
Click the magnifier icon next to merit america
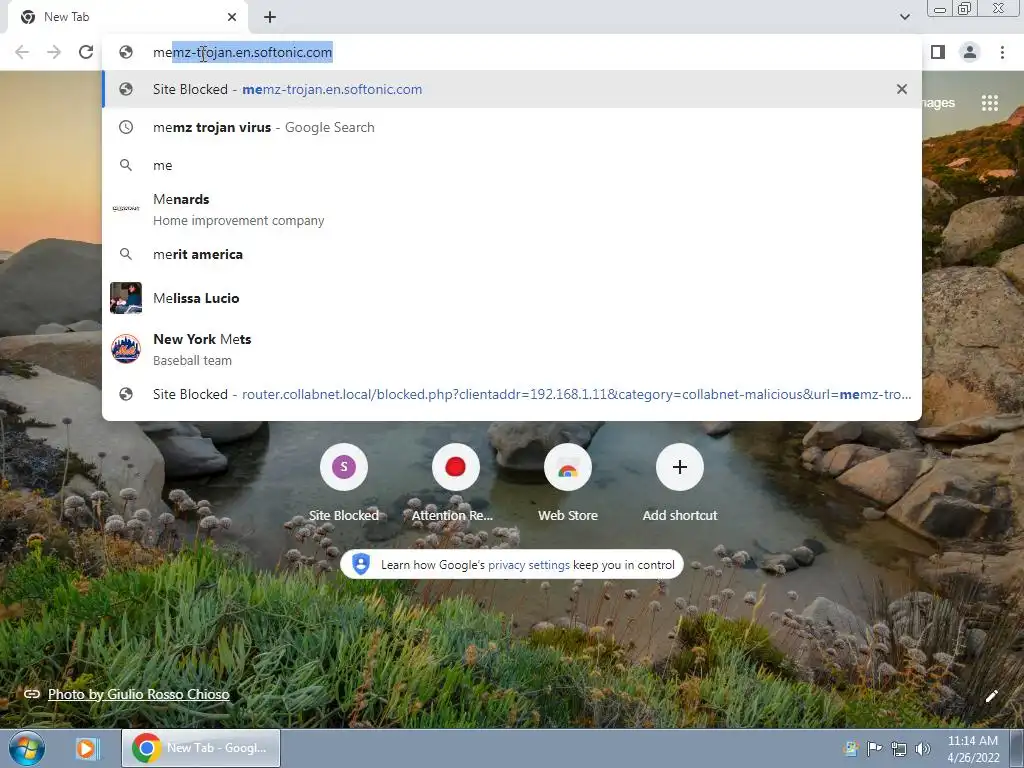click(125, 254)
